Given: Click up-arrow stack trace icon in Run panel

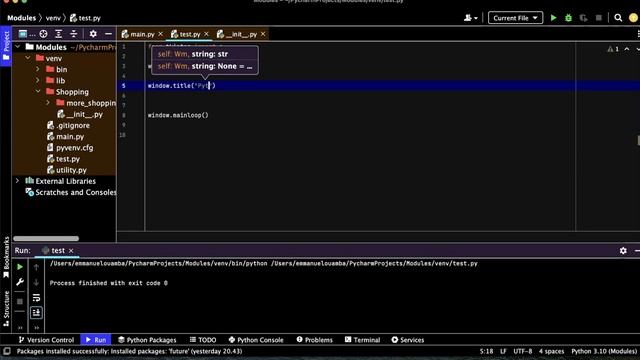Looking at the screenshot, I should click(x=36, y=267).
